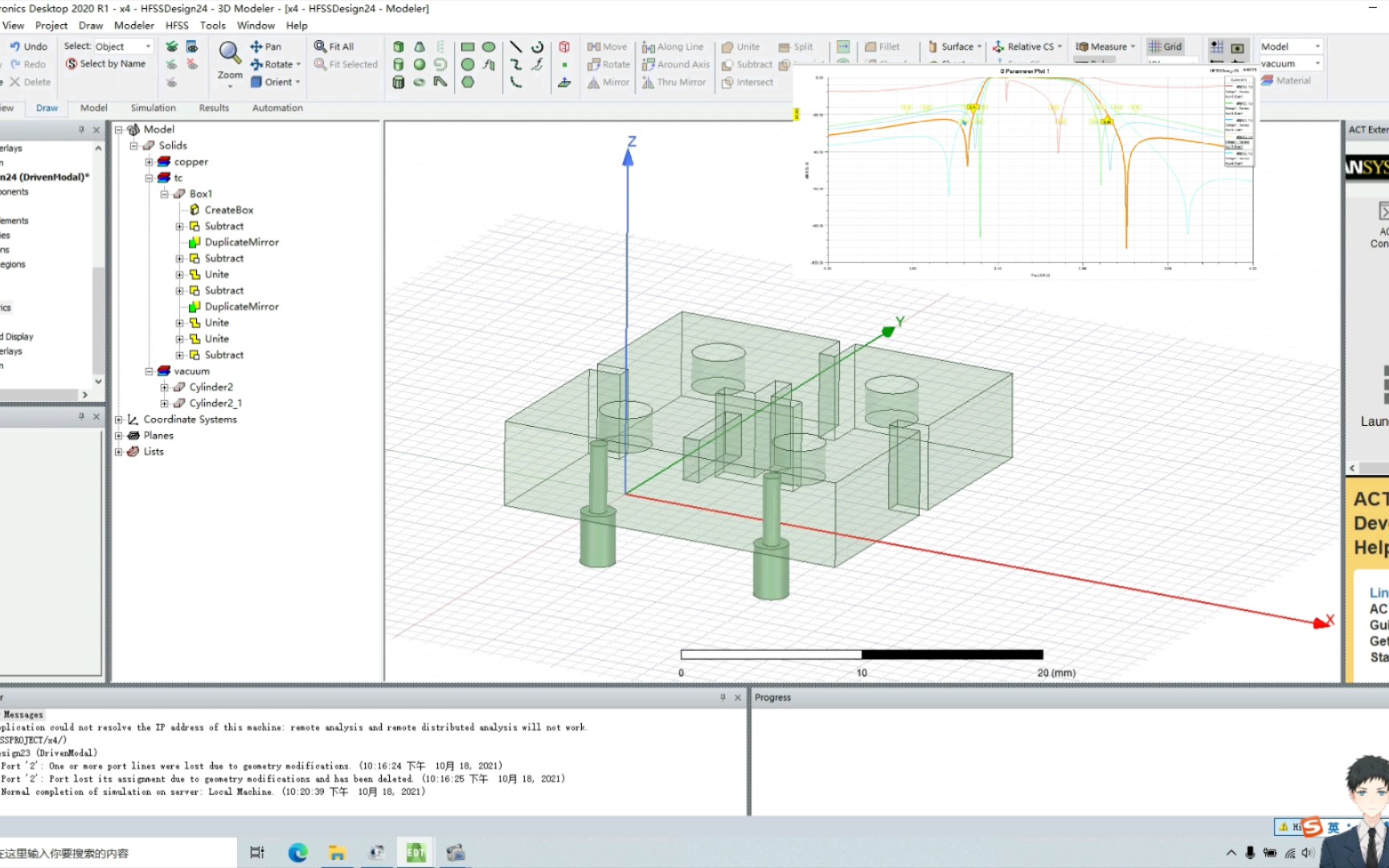Draw a center-point arc icon

(537, 47)
